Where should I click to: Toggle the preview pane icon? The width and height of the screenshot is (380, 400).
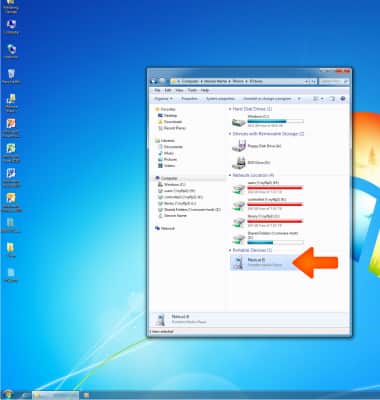tap(332, 99)
